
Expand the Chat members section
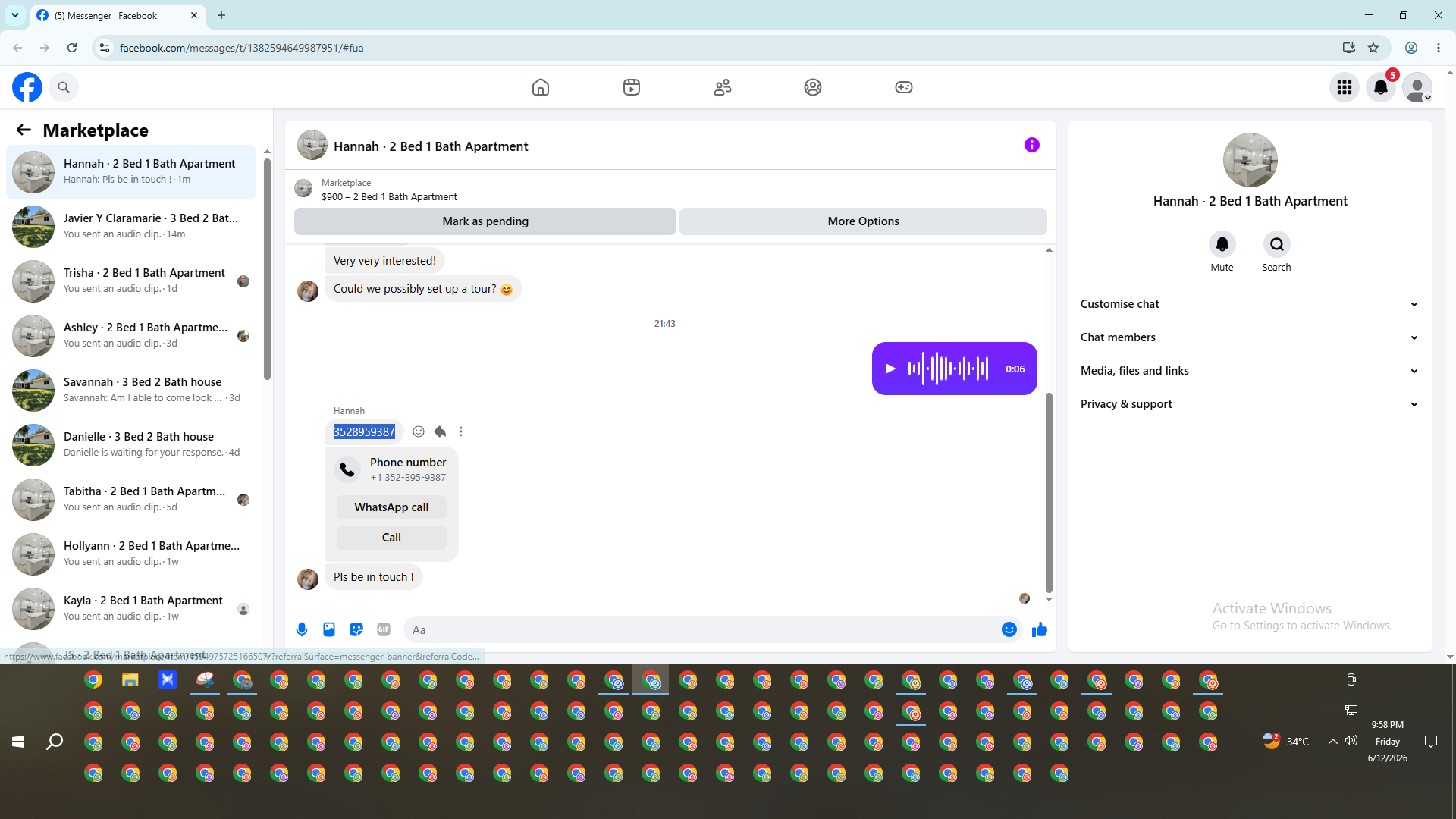tap(1250, 337)
